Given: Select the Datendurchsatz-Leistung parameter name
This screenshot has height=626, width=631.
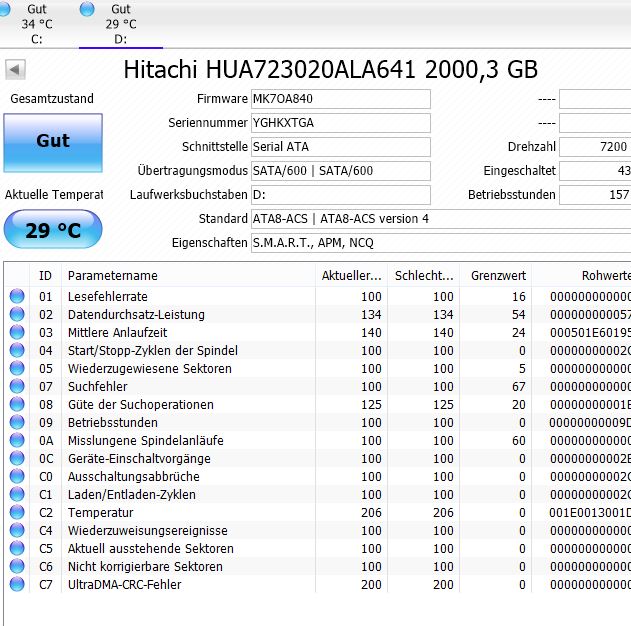Looking at the screenshot, I should pyautogui.click(x=136, y=315).
